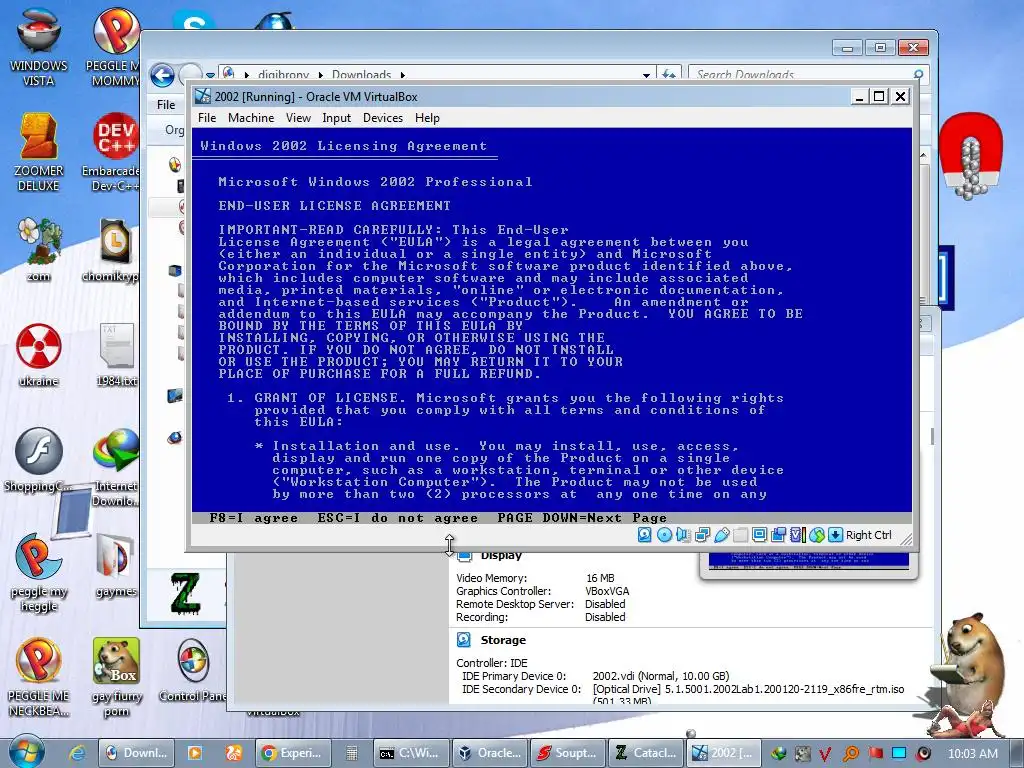Image resolution: width=1024 pixels, height=768 pixels.
Task: Switch to the Oracle... VirtualBox Manager taskbar button
Action: click(x=489, y=753)
